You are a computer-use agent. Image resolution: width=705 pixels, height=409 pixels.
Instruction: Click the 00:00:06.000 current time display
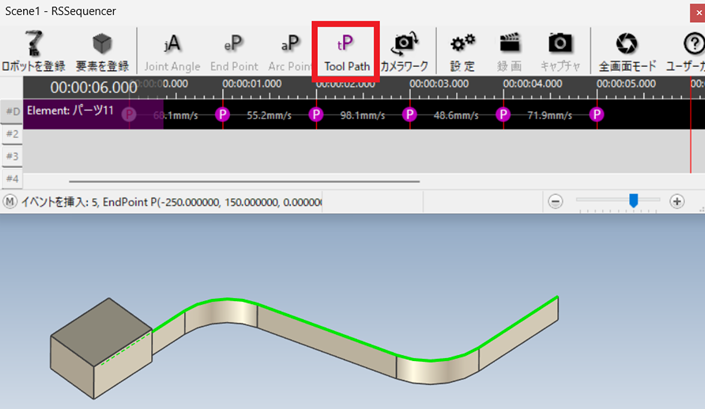coord(94,87)
